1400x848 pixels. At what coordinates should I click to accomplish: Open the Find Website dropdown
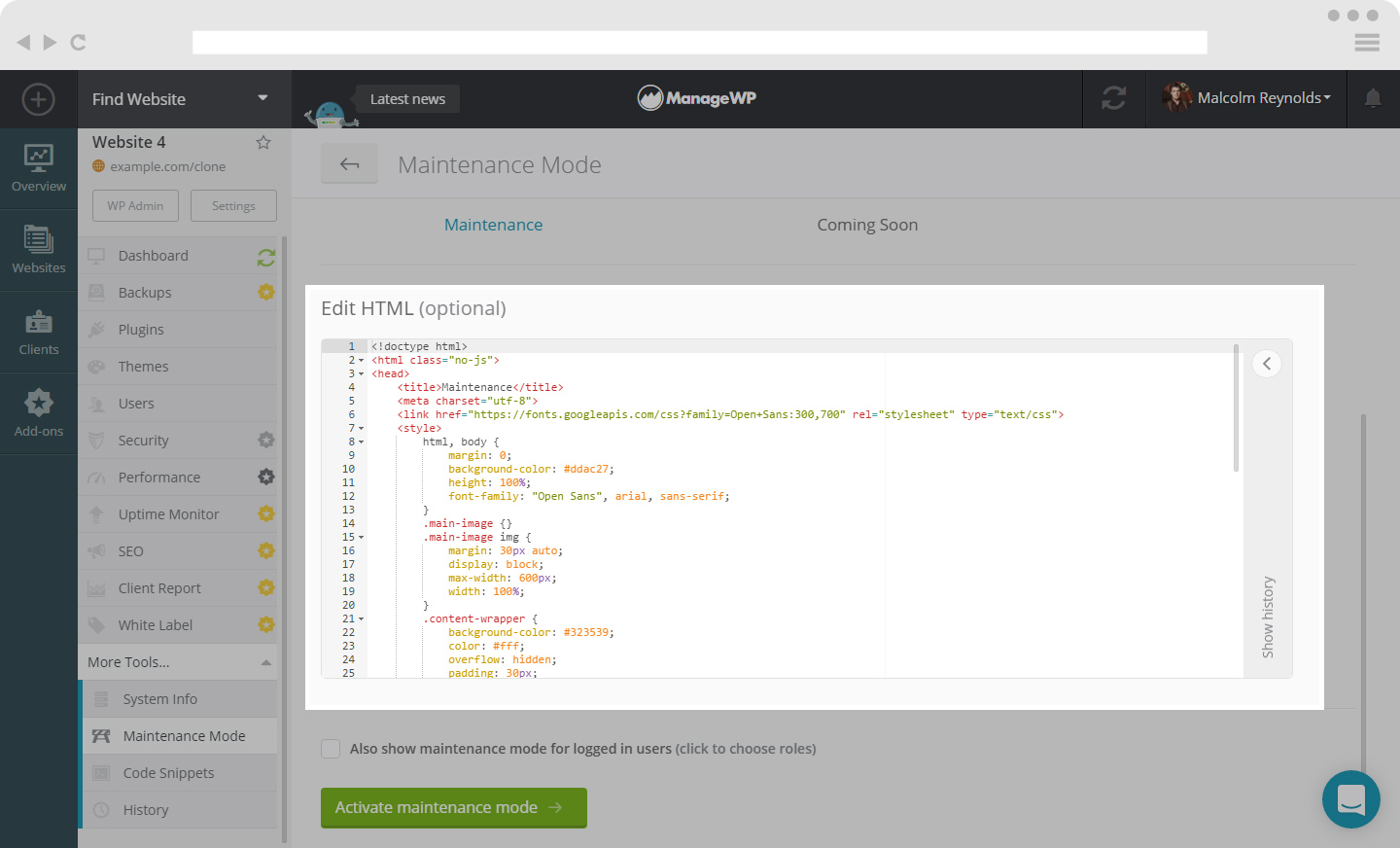184,99
